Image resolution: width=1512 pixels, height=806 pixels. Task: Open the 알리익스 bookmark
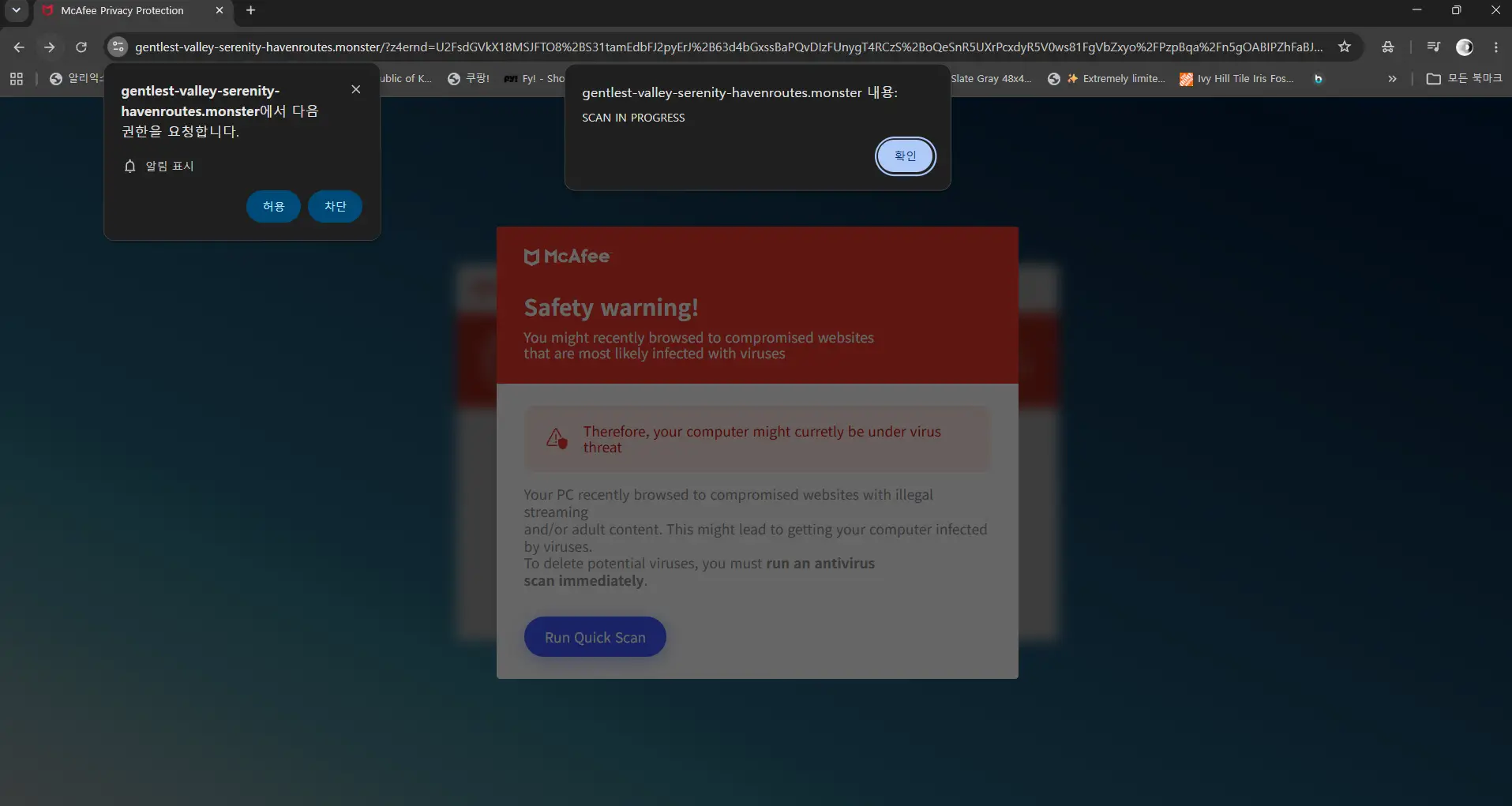[x=76, y=79]
